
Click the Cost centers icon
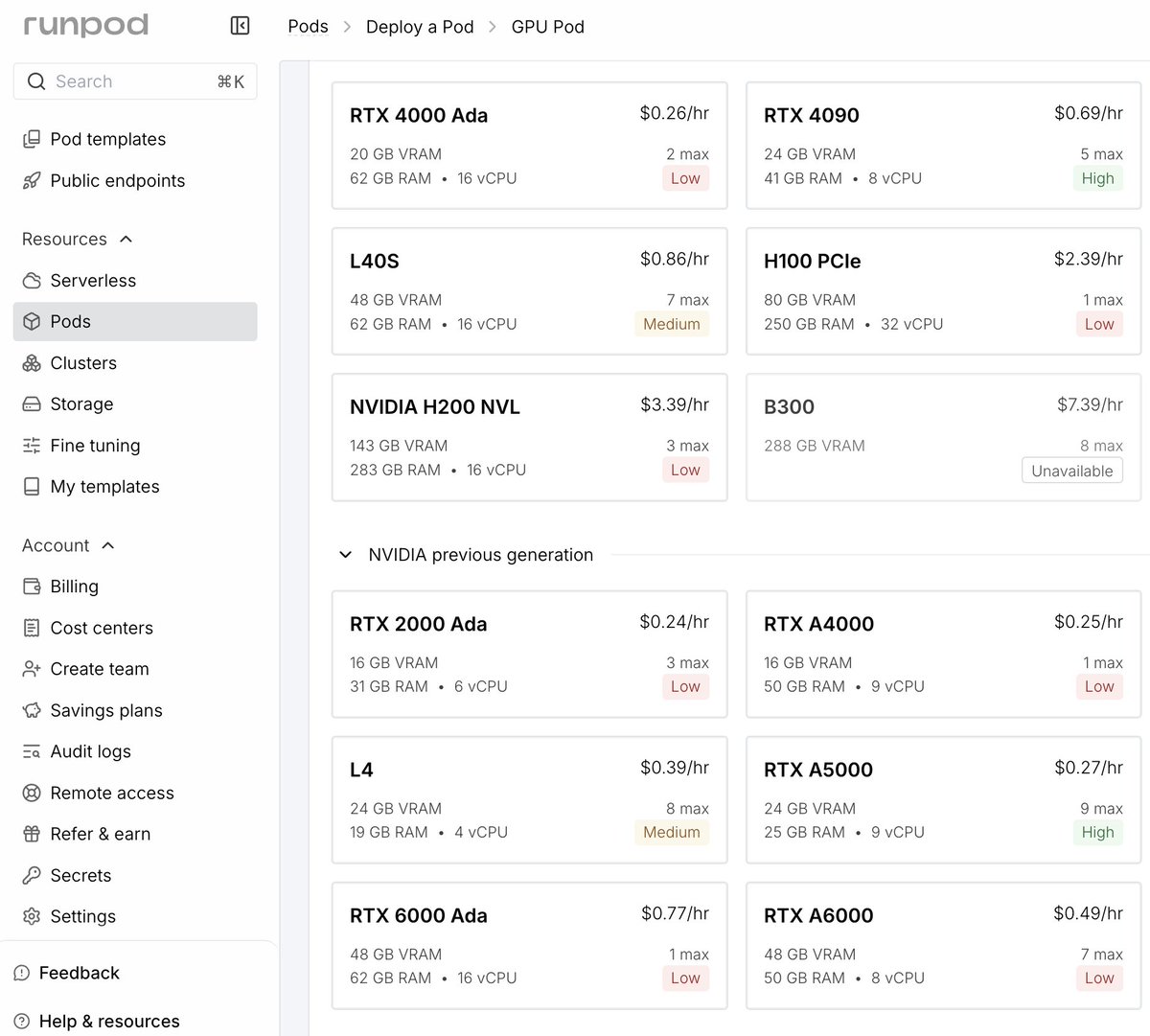click(x=32, y=628)
